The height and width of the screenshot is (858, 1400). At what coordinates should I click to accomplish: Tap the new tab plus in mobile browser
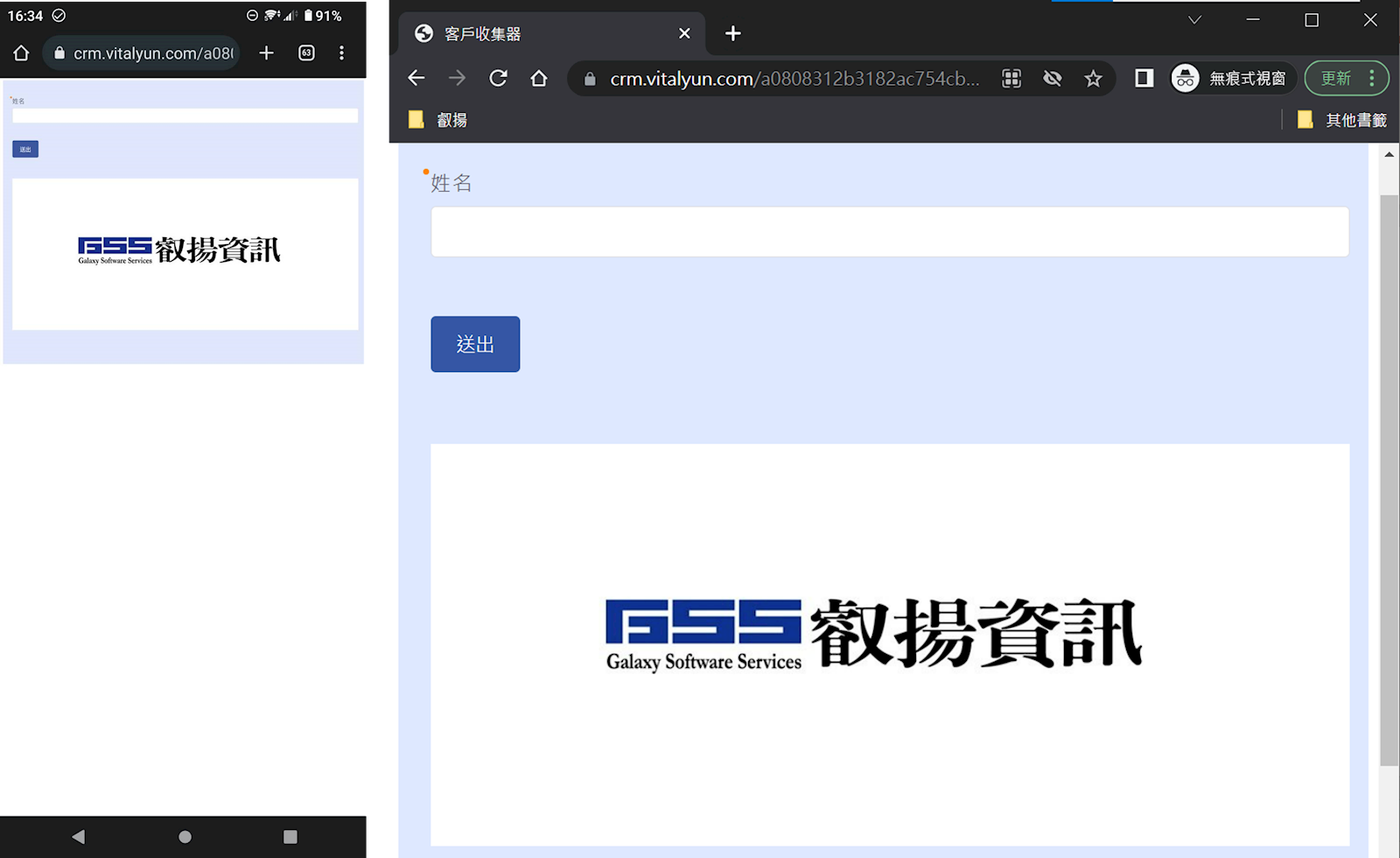(x=267, y=53)
